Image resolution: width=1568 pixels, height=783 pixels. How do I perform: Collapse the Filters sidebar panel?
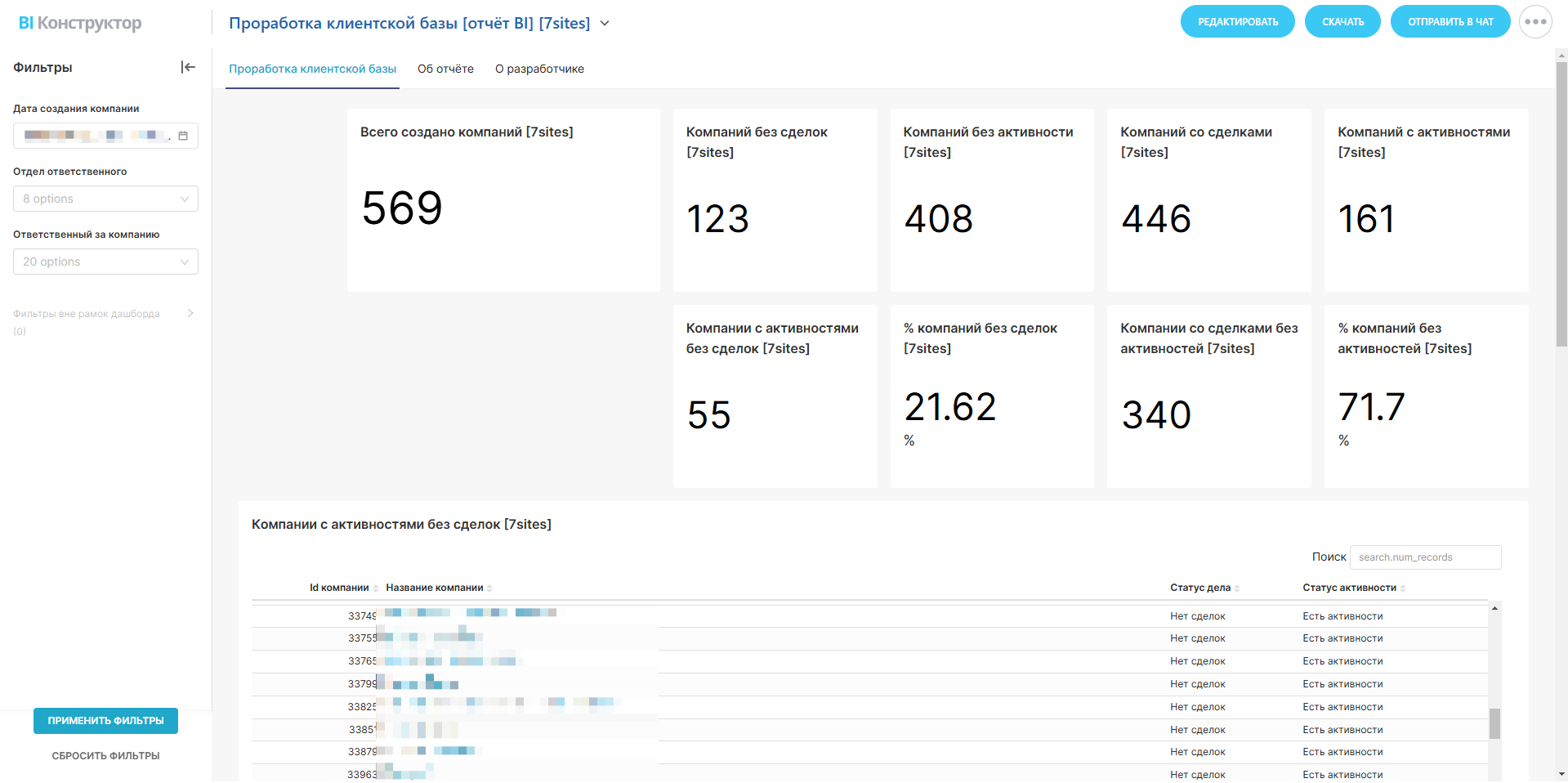[x=188, y=67]
